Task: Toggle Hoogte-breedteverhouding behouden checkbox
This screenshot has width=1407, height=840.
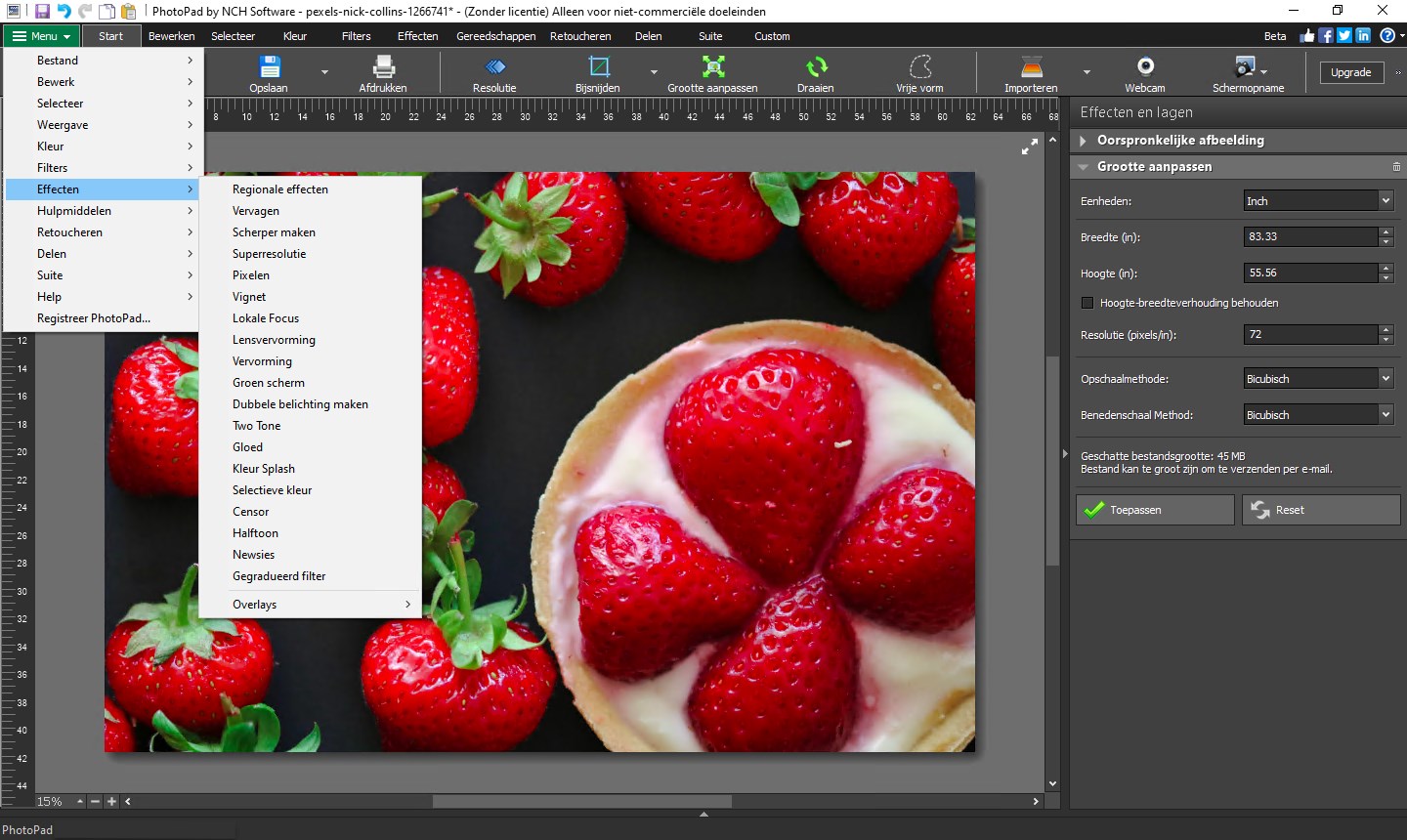Action: [1087, 303]
